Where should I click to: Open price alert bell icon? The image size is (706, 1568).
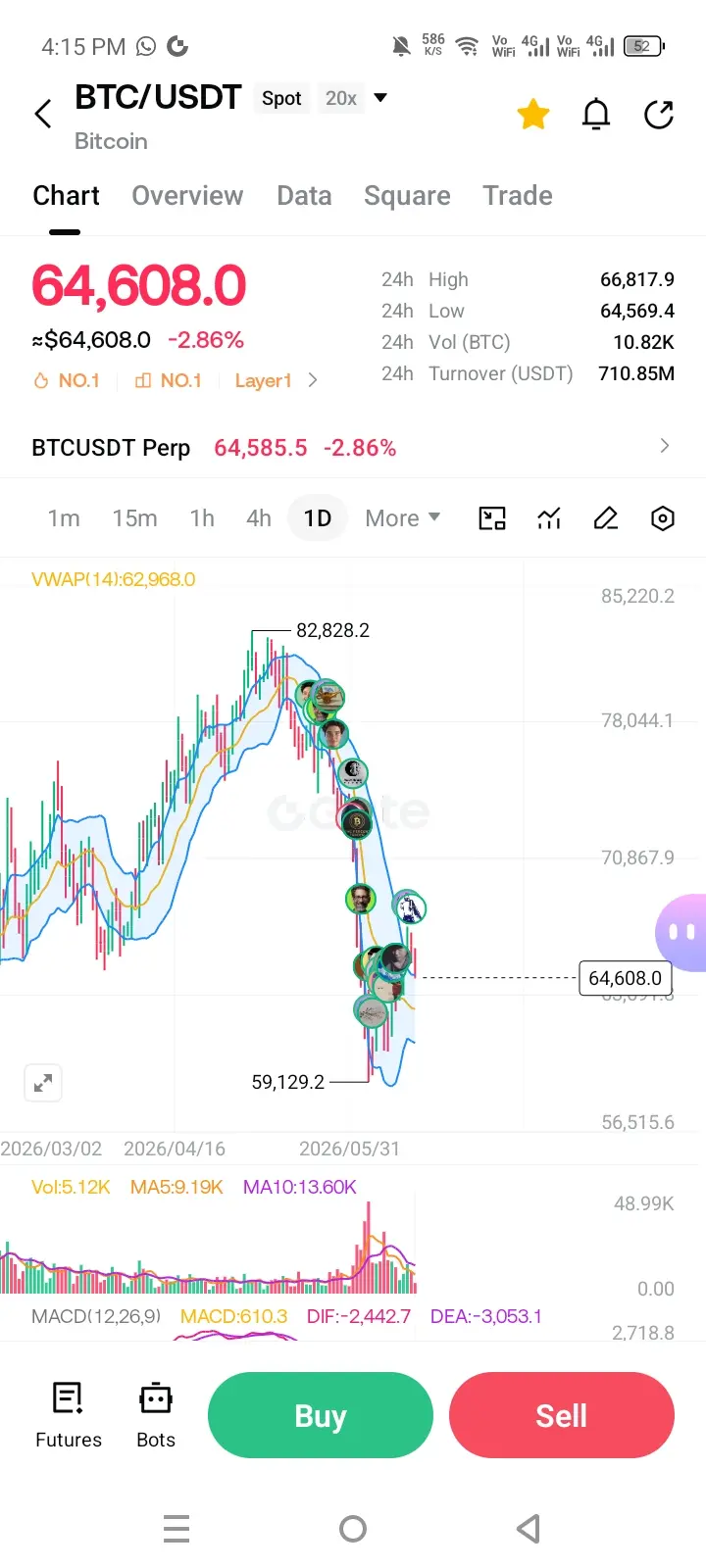(x=596, y=115)
